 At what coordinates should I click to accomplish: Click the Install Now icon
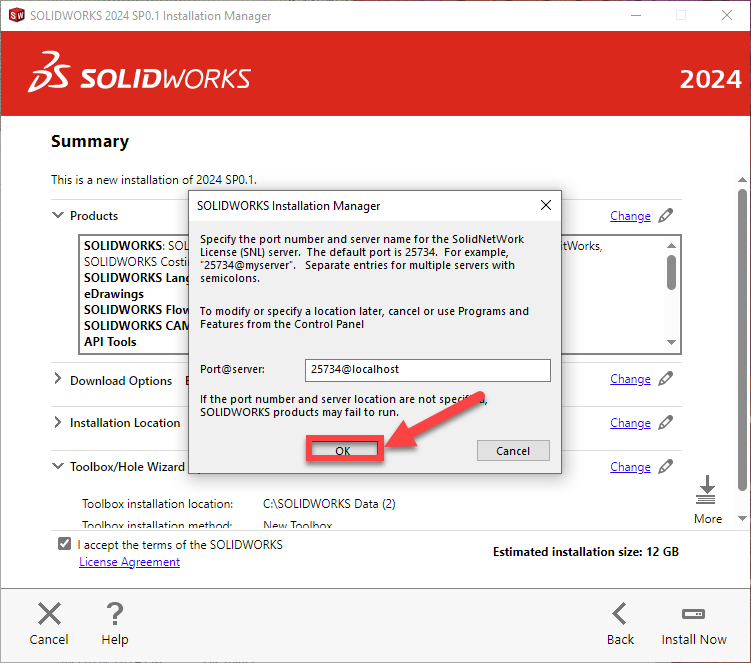[693, 614]
